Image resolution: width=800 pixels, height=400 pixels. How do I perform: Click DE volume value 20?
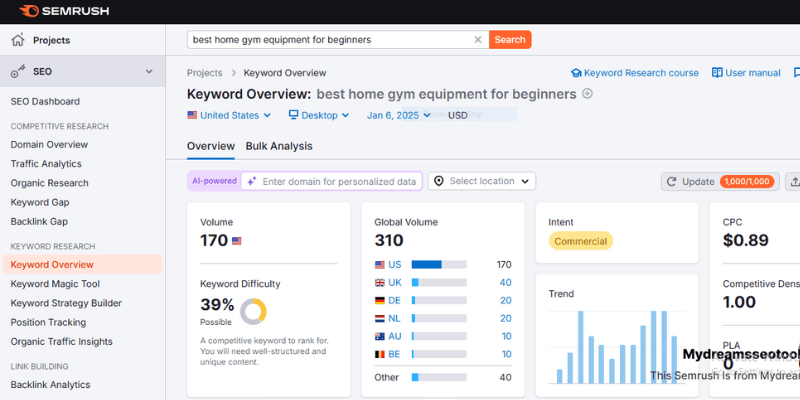[506, 301]
